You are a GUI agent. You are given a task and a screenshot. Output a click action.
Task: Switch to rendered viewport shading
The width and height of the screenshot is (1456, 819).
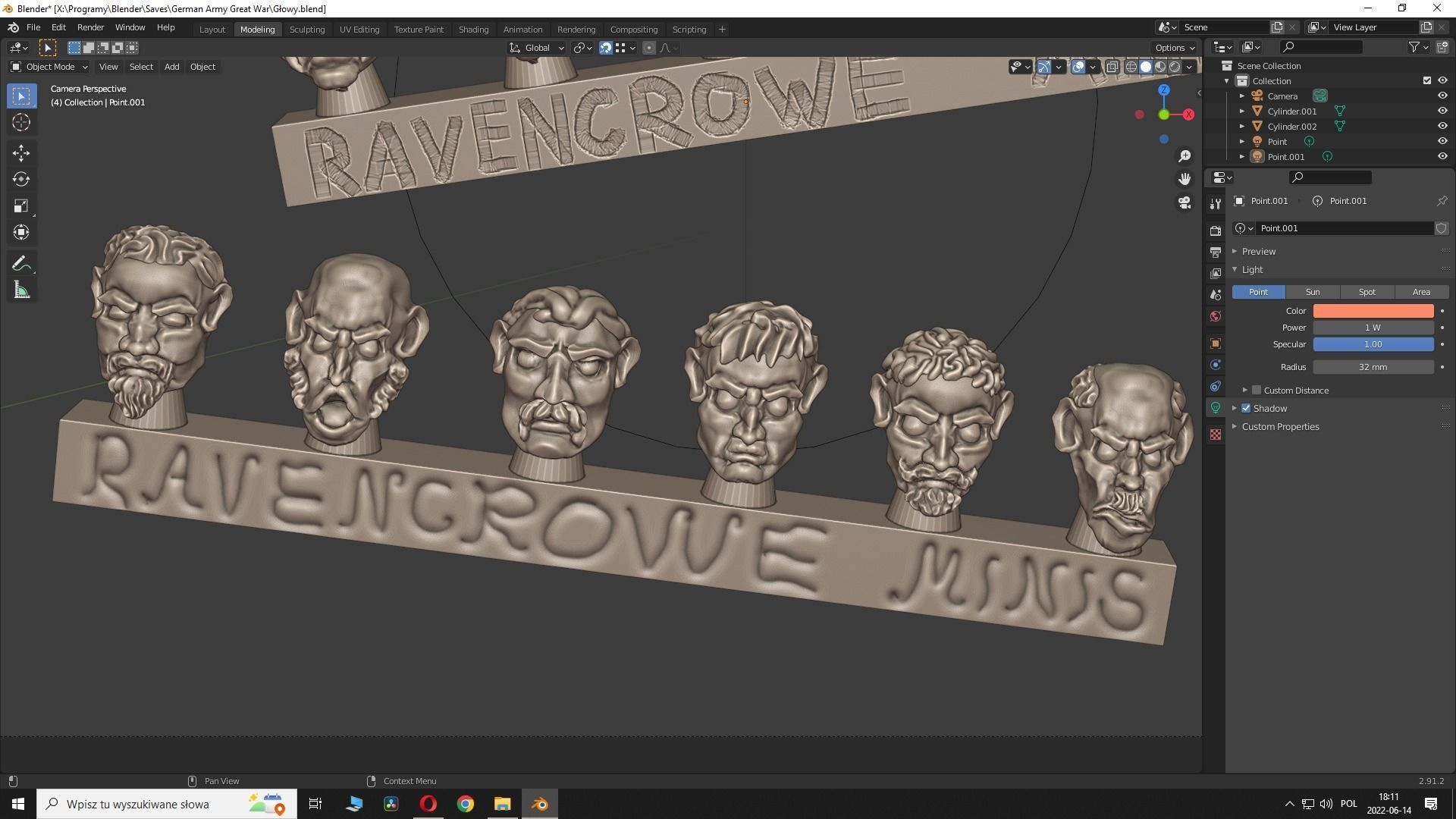(1175, 67)
